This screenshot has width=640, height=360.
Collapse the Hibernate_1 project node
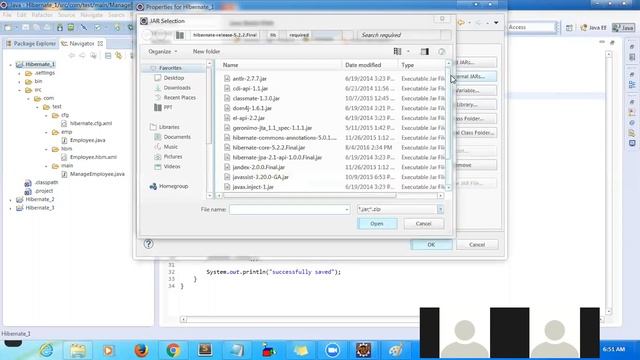coord(11,64)
